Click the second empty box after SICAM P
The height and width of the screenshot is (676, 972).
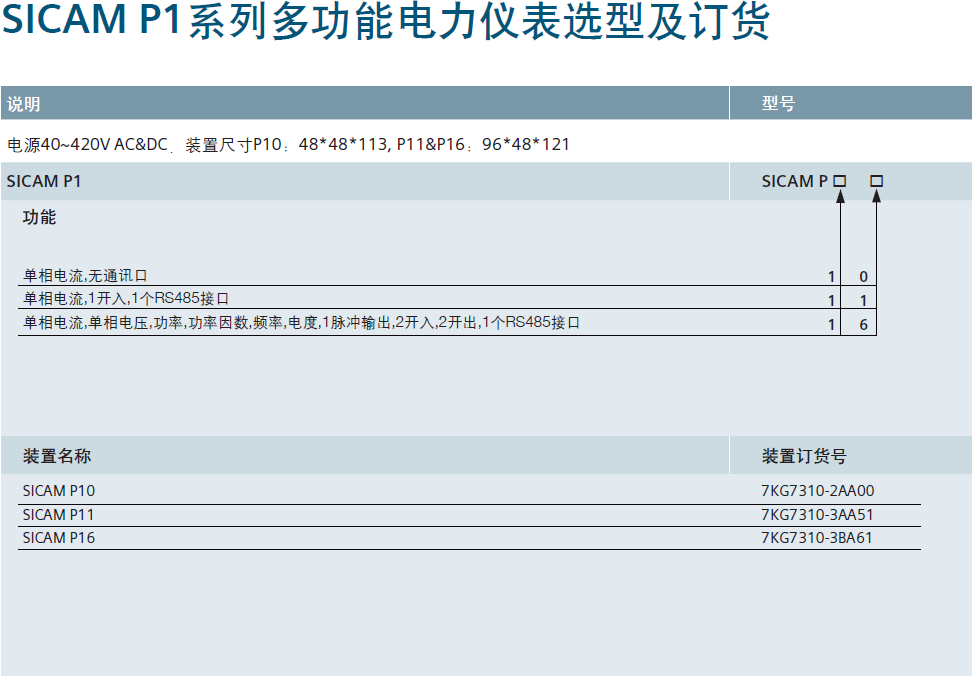[877, 182]
